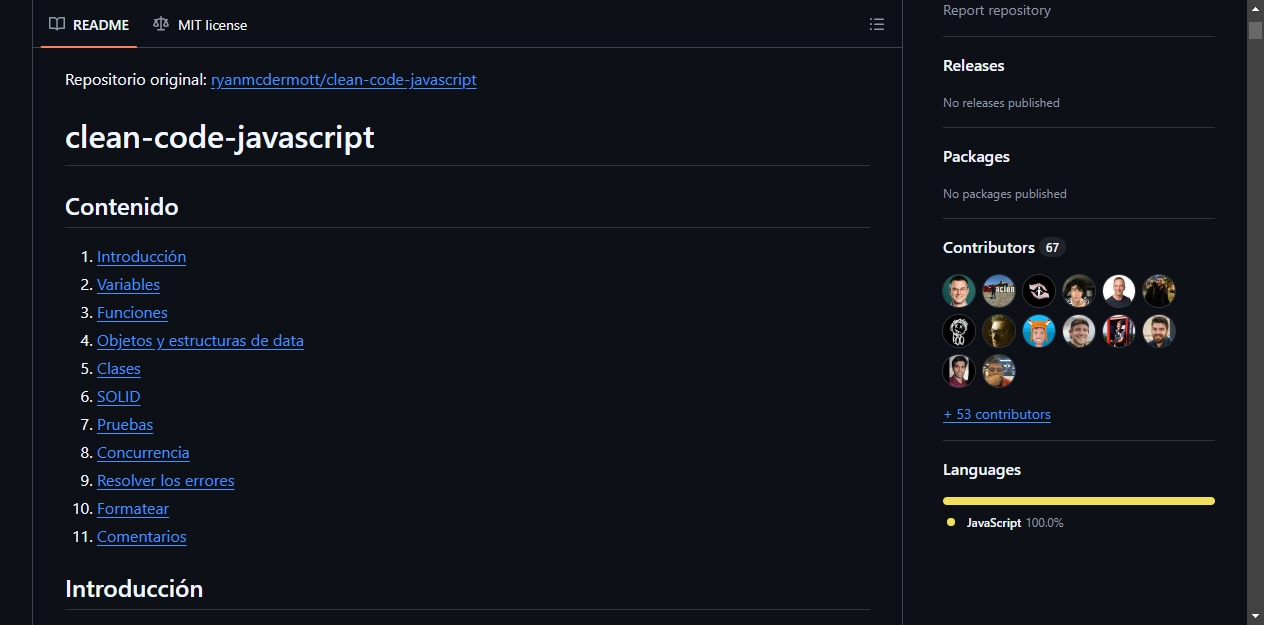This screenshot has height=625, width=1264.
Task: Jump to the Concurrencia section link
Action: pyautogui.click(x=143, y=452)
